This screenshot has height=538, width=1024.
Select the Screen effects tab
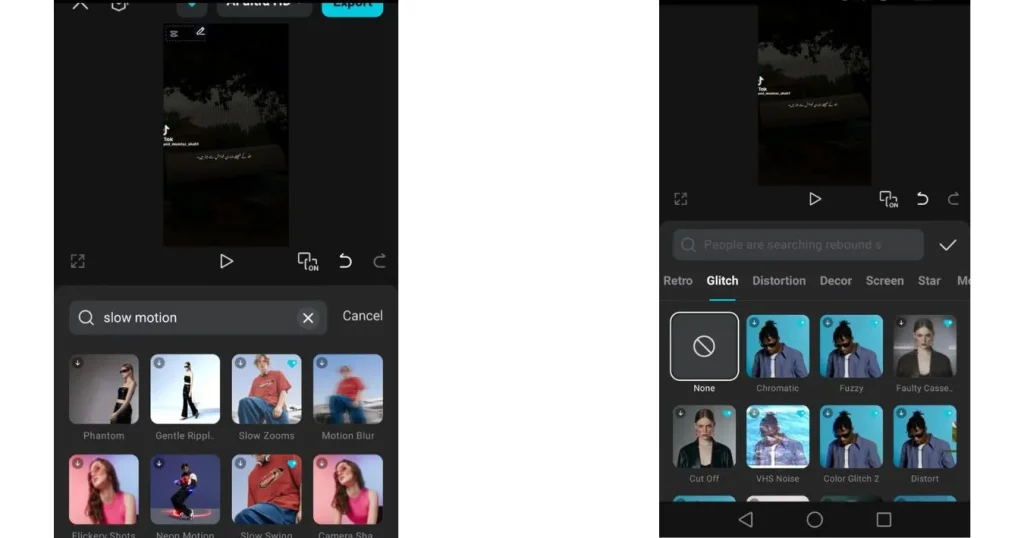tap(884, 281)
